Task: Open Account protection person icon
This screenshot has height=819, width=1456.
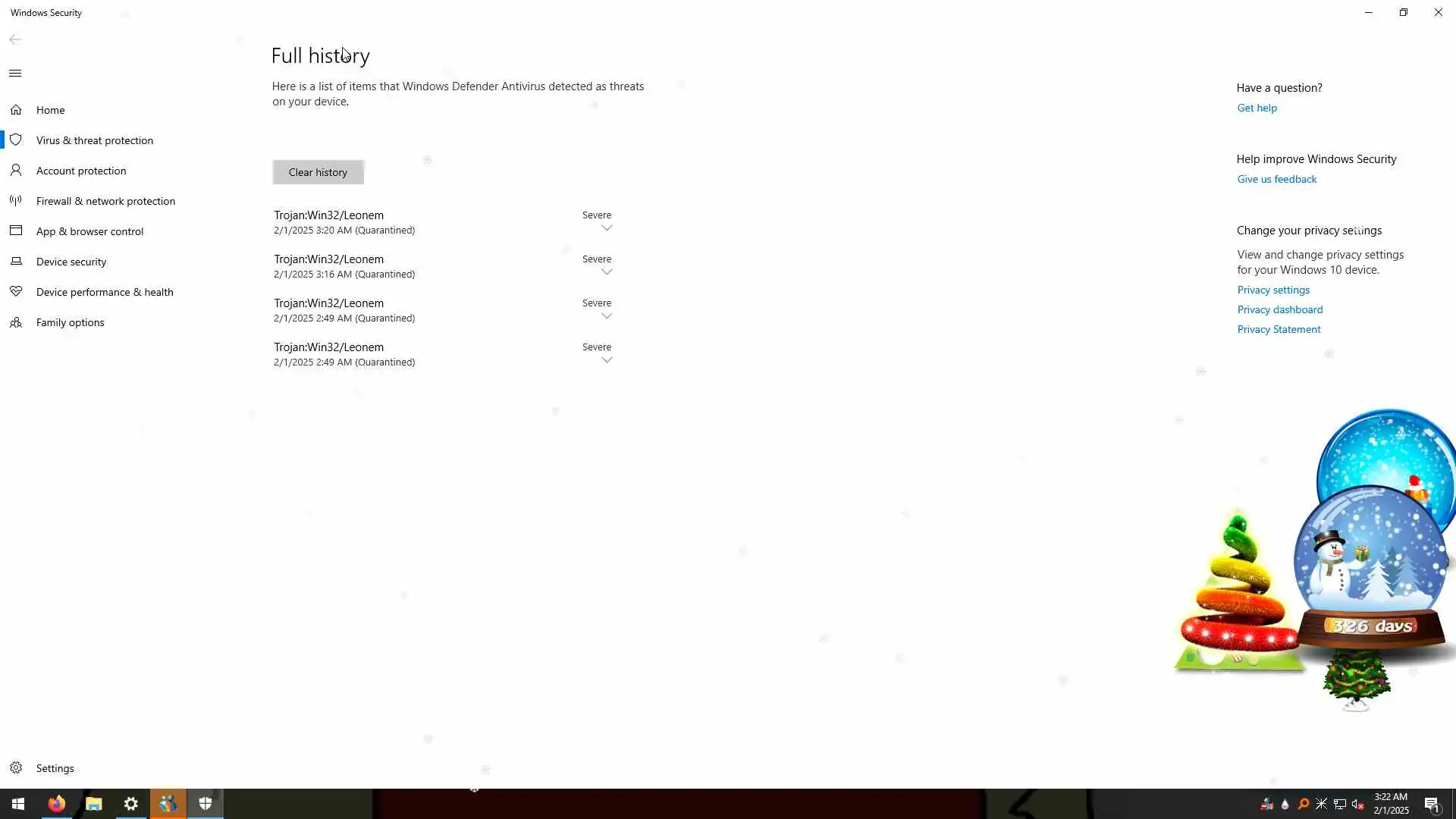Action: point(16,171)
